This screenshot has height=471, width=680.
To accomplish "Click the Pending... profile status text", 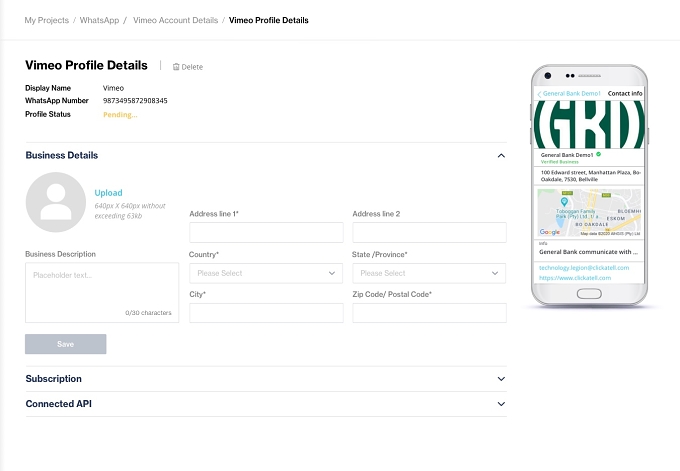I will [x=120, y=114].
